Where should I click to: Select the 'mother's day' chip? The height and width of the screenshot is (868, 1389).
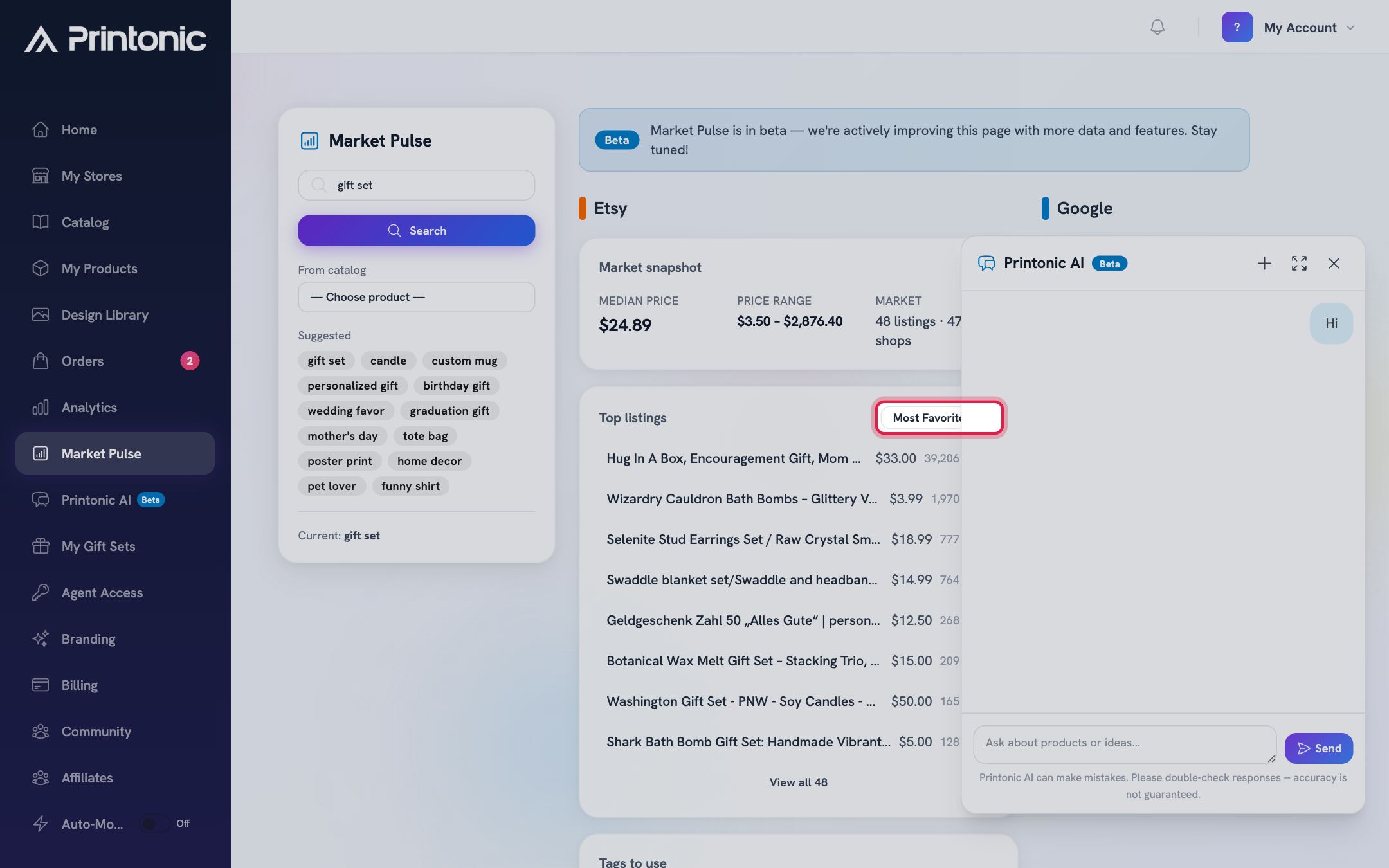click(343, 436)
